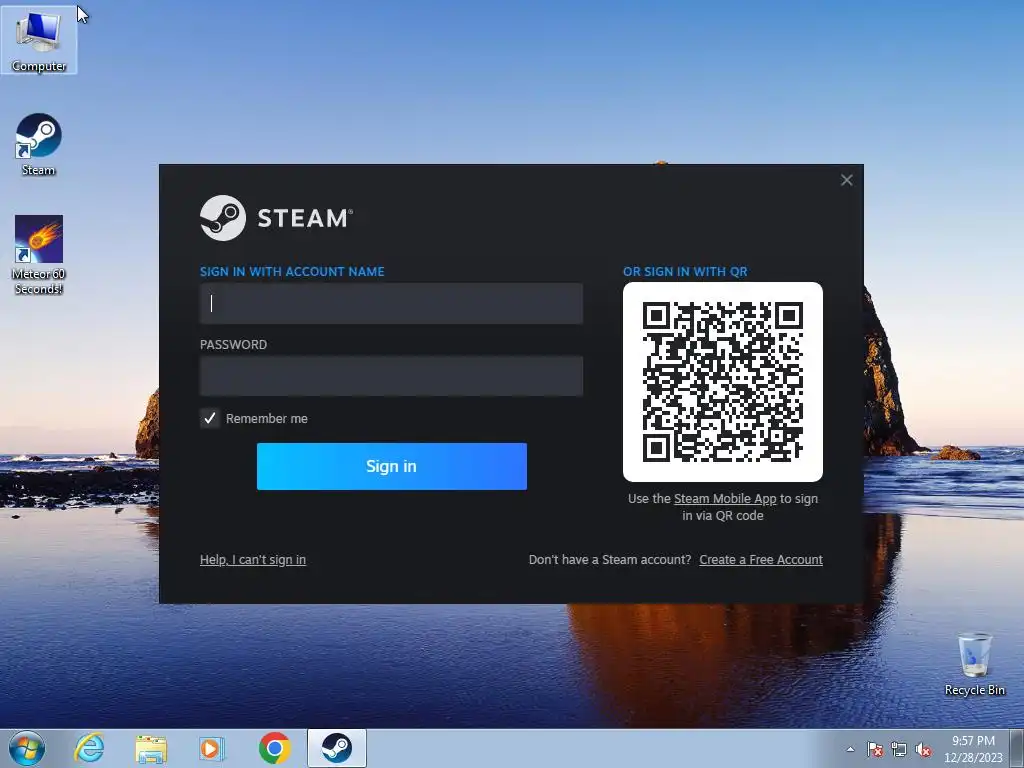1024x768 pixels.
Task: Open the Windows Start menu
Action: click(x=27, y=748)
